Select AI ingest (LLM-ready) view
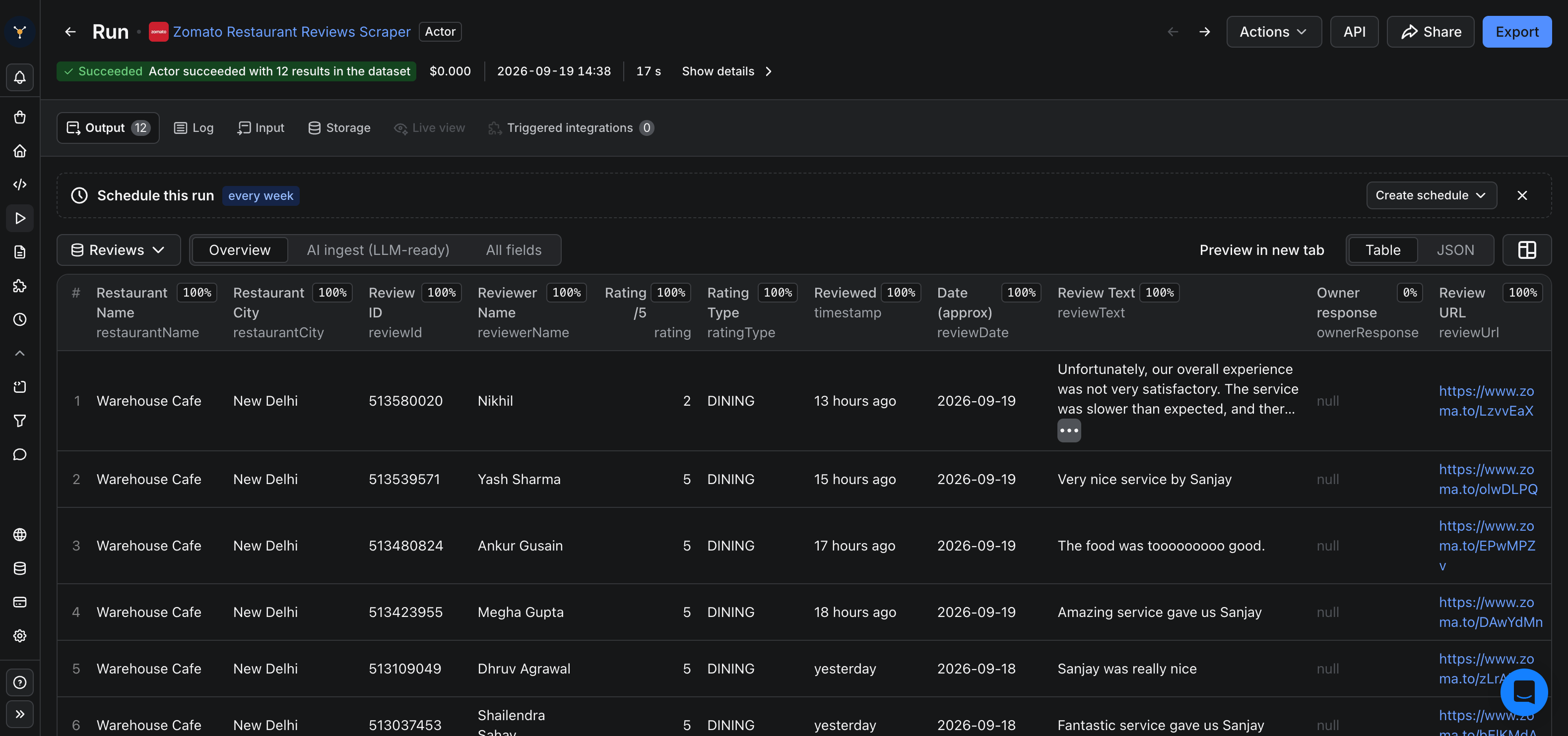The image size is (1568, 736). coord(378,250)
